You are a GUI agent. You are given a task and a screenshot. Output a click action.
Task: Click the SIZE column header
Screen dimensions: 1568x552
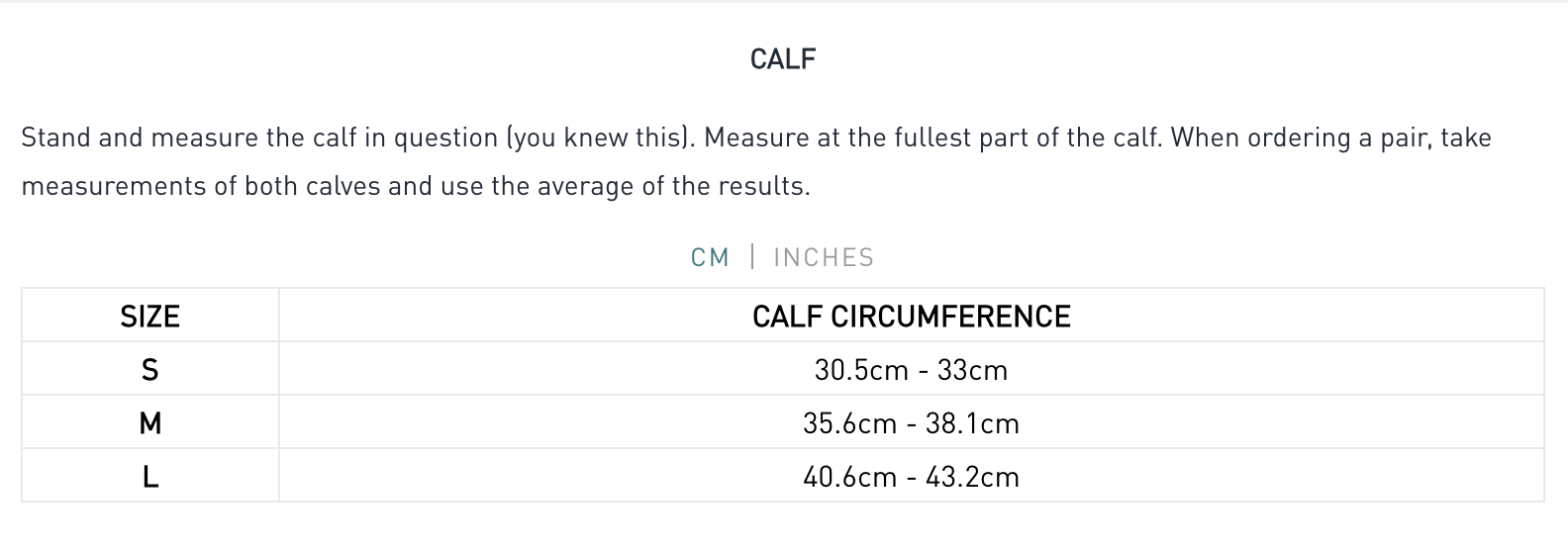click(x=149, y=317)
